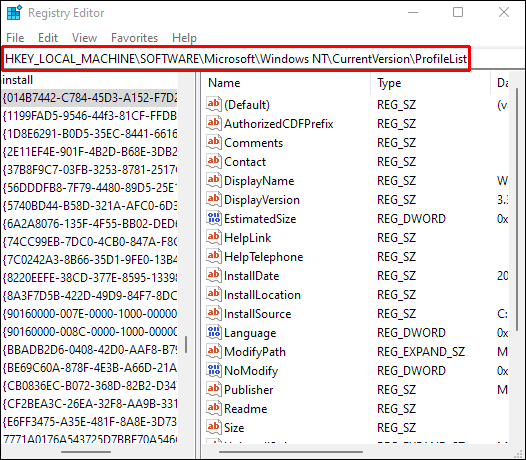Click the Contact value string icon
526x460 pixels.
(214, 161)
